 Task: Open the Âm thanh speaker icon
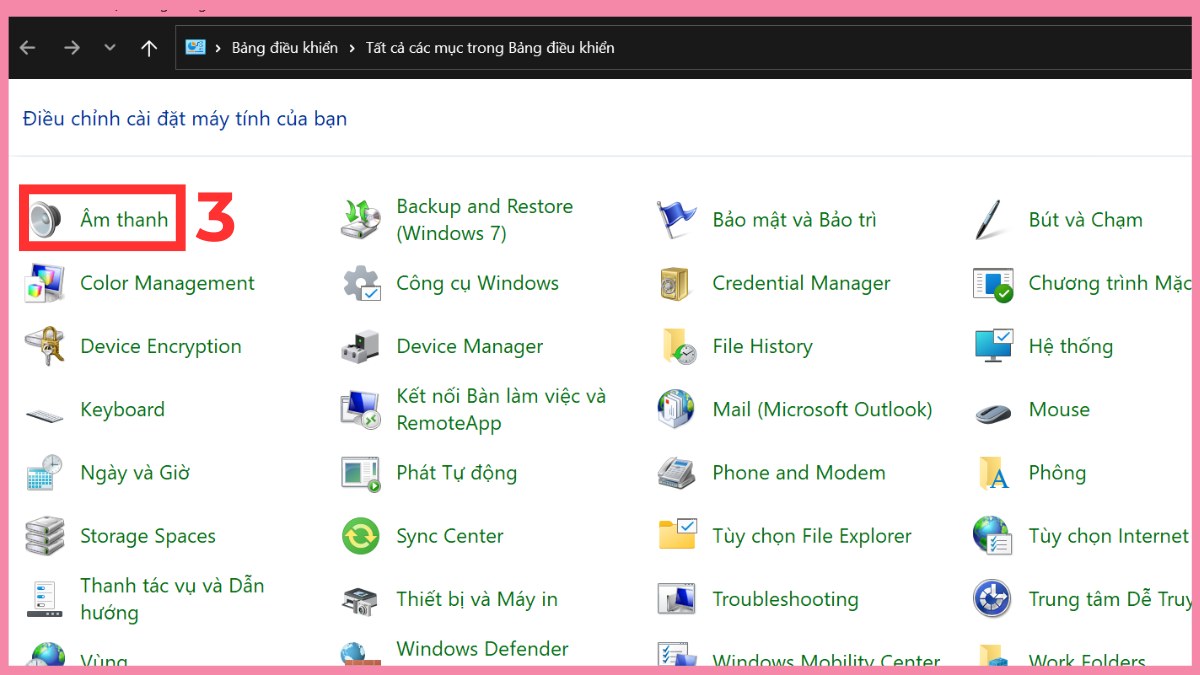tap(46, 219)
